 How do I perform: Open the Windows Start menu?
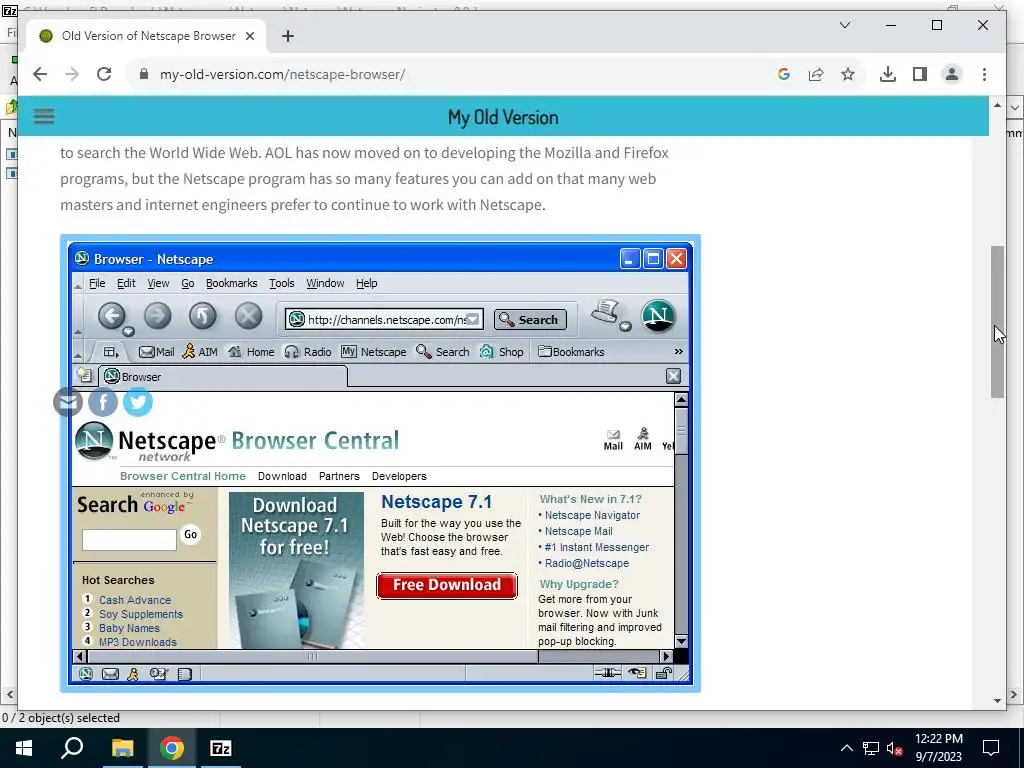pyautogui.click(x=24, y=748)
